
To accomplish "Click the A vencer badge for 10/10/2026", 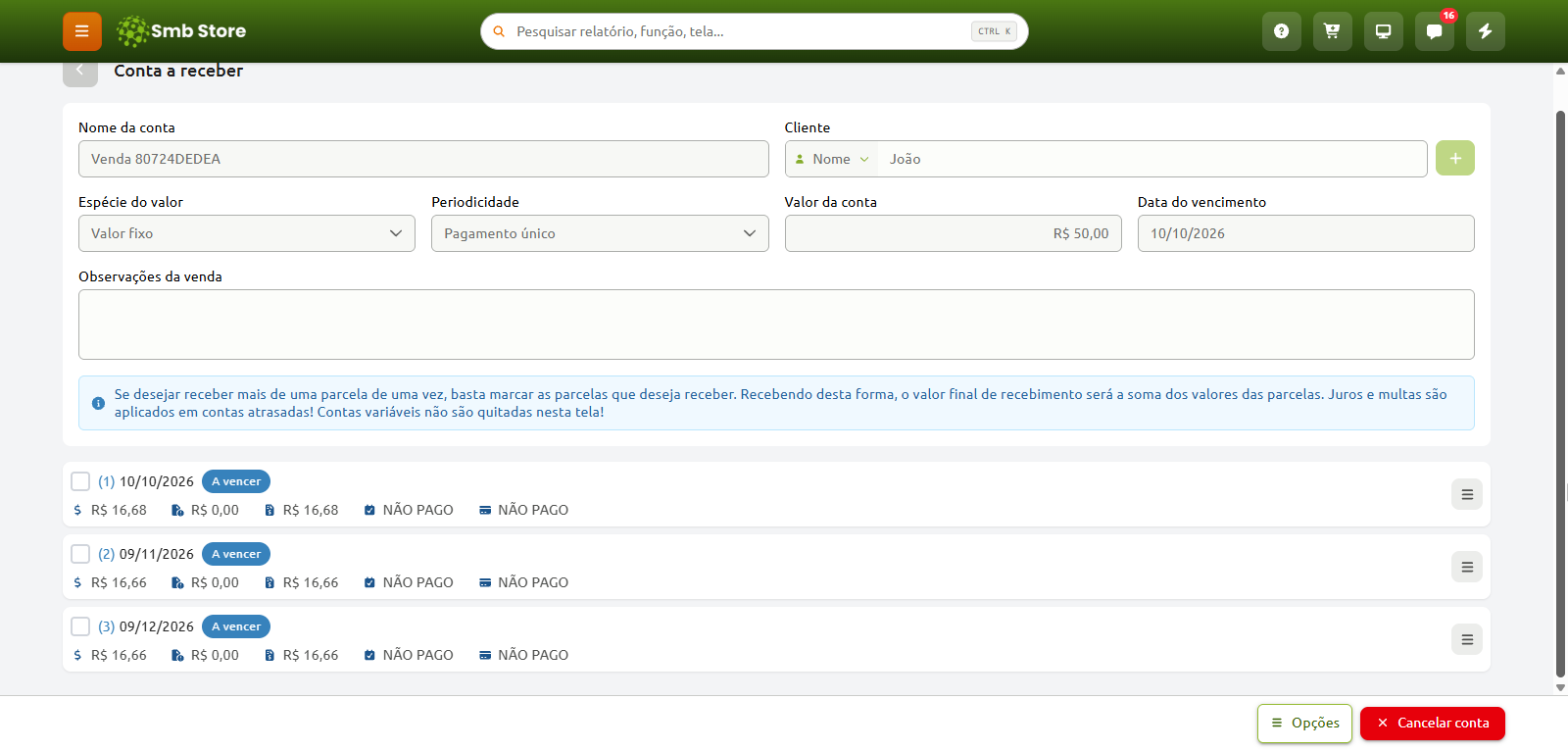I will [236, 481].
